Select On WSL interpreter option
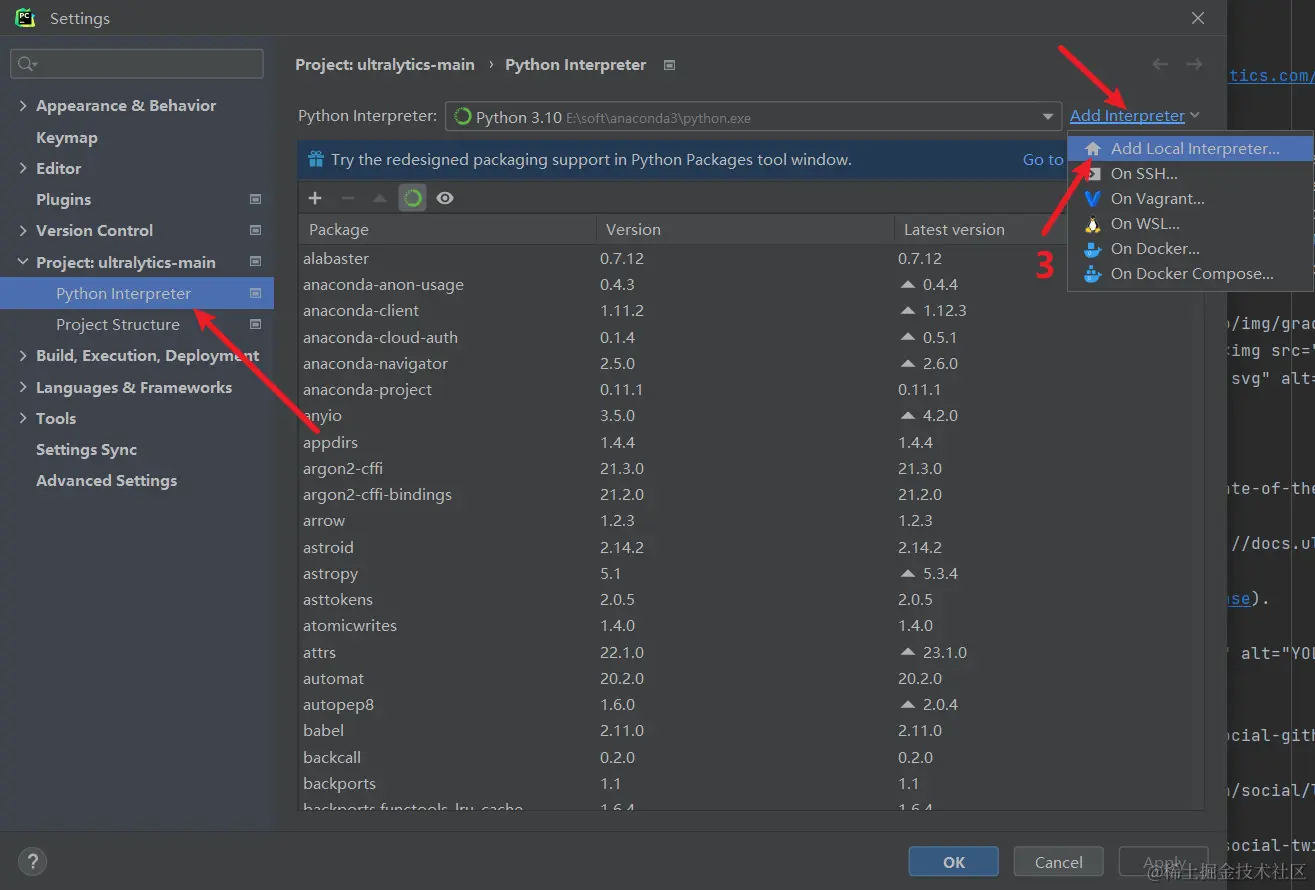 [x=1190, y=223]
